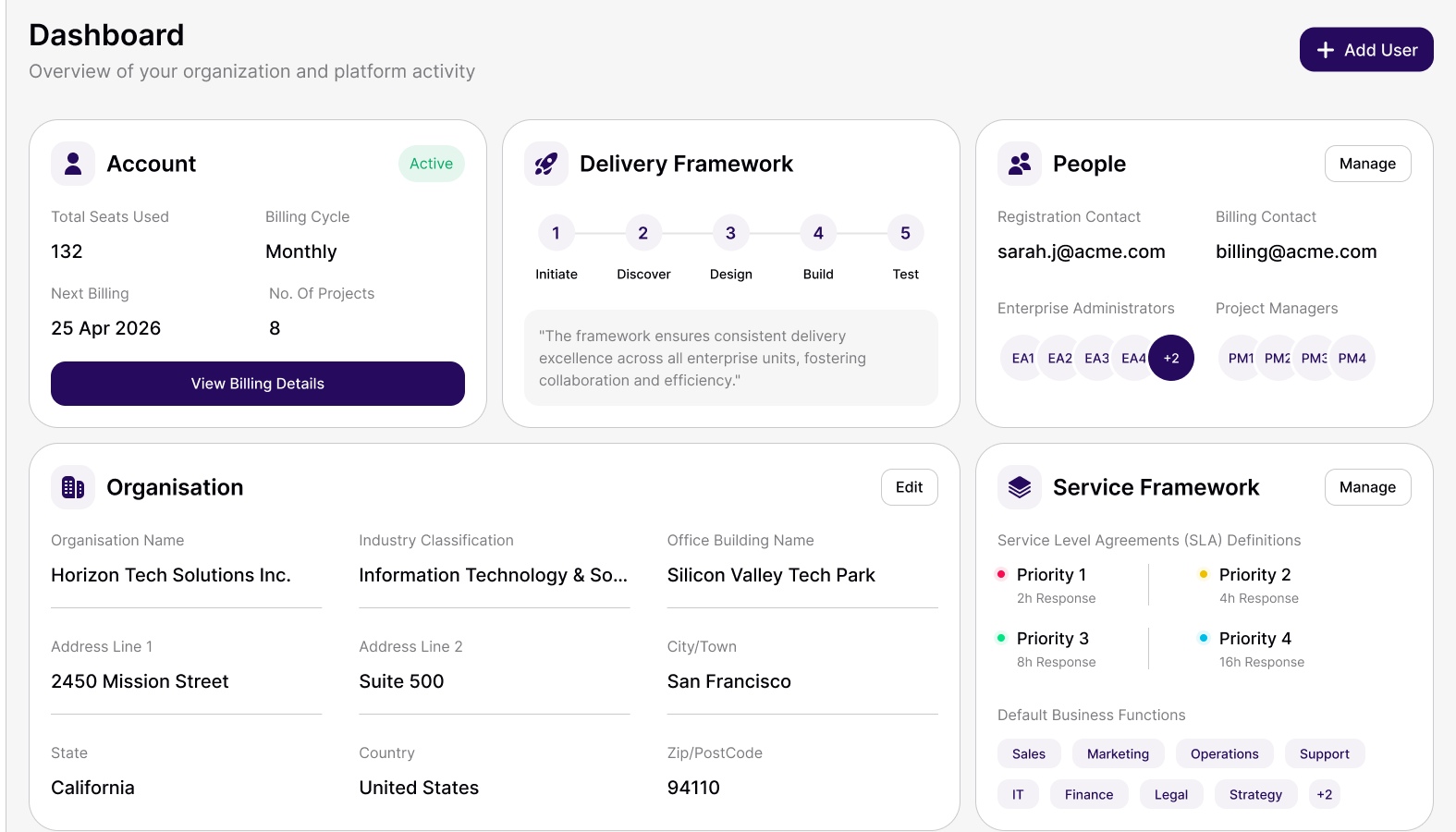
Task: Select step 4 Build
Action: (818, 233)
